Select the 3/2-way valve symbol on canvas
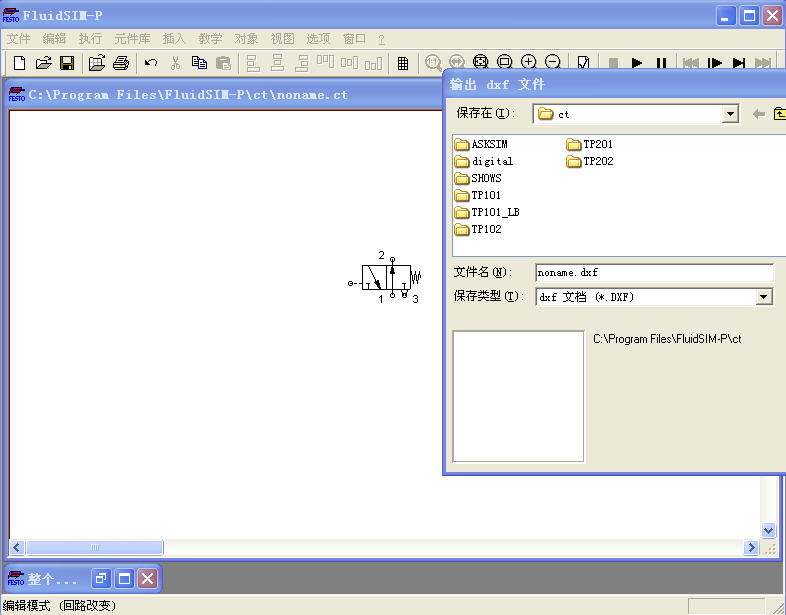Viewport: 786px width, 615px height. click(x=386, y=278)
